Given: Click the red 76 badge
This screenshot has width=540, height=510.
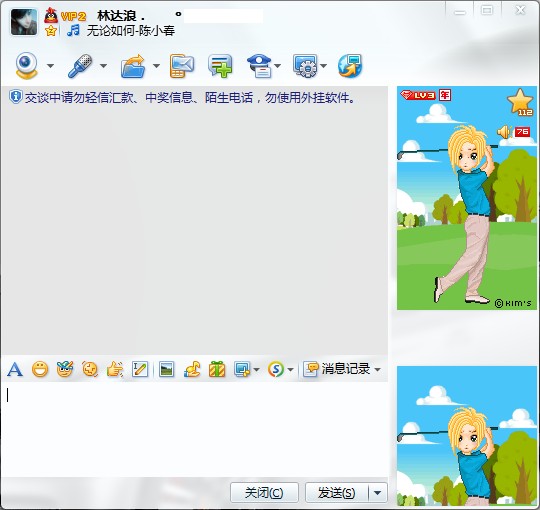Looking at the screenshot, I should (x=522, y=132).
